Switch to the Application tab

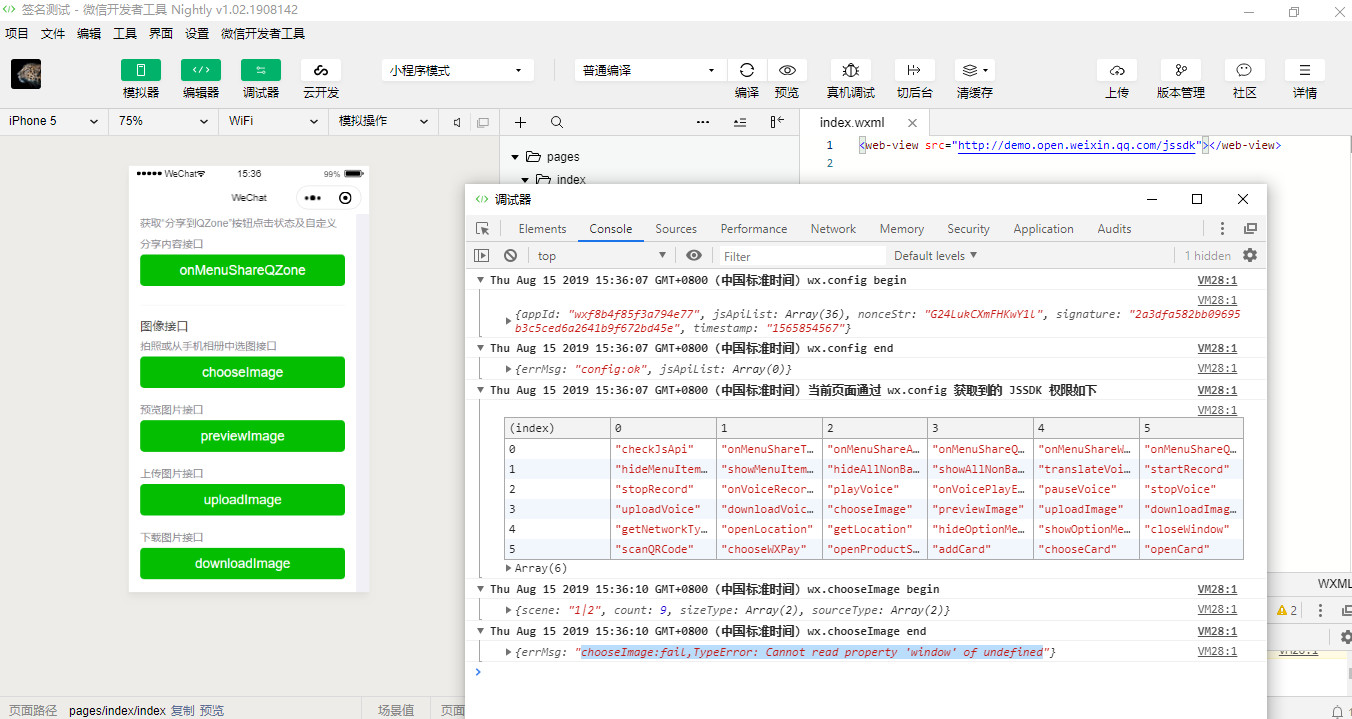pos(1043,229)
